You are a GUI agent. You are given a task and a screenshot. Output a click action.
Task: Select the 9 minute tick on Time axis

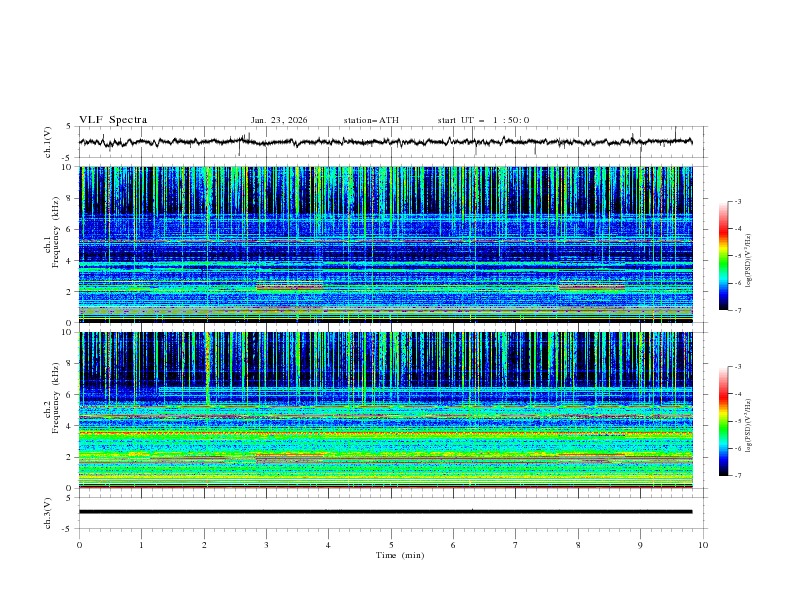click(x=641, y=545)
